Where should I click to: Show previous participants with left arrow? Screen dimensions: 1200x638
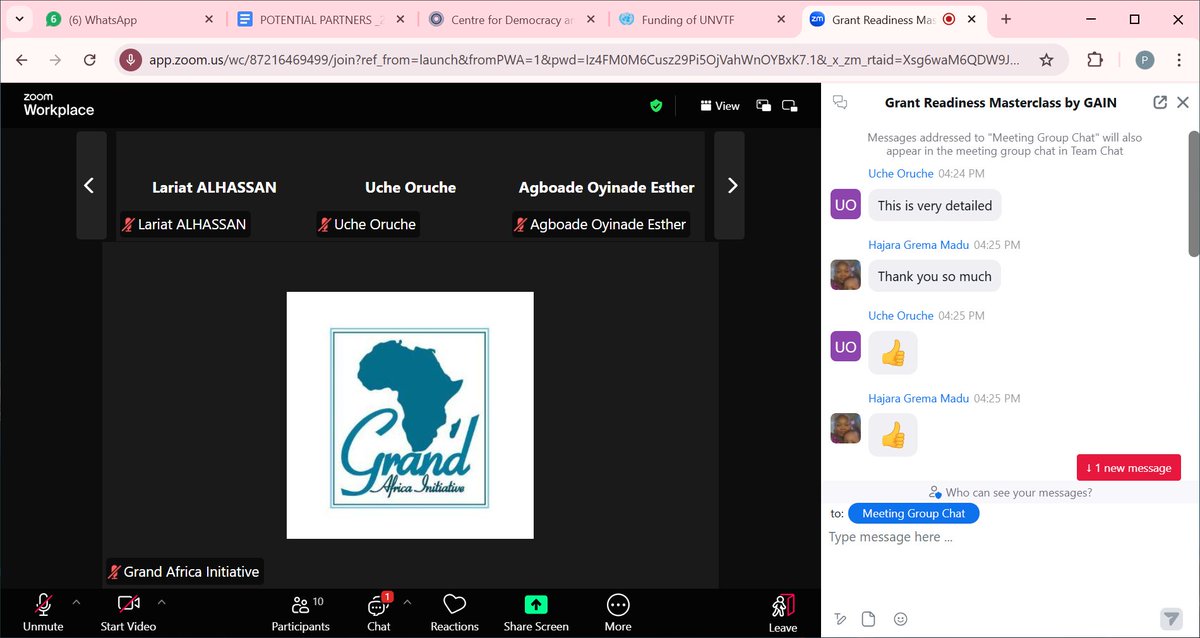point(89,185)
